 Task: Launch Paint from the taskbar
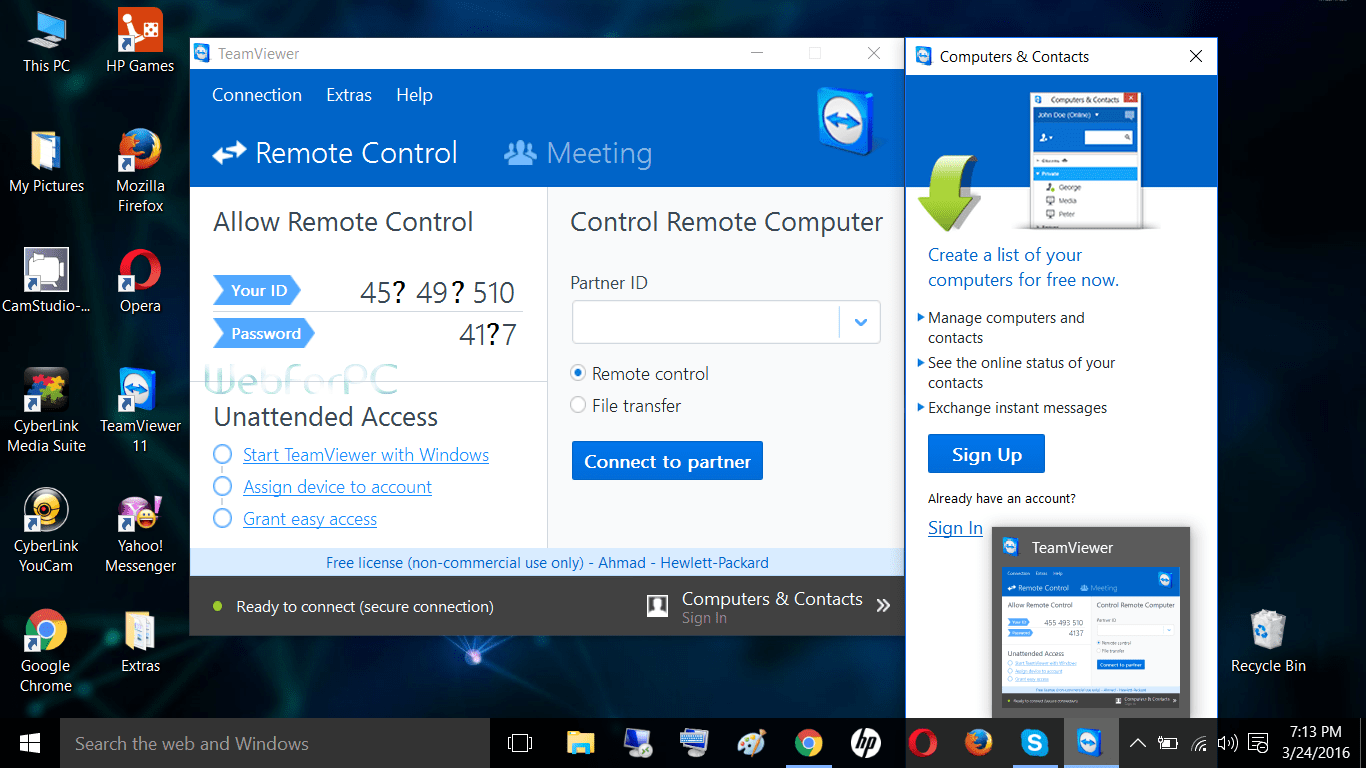tap(751, 743)
